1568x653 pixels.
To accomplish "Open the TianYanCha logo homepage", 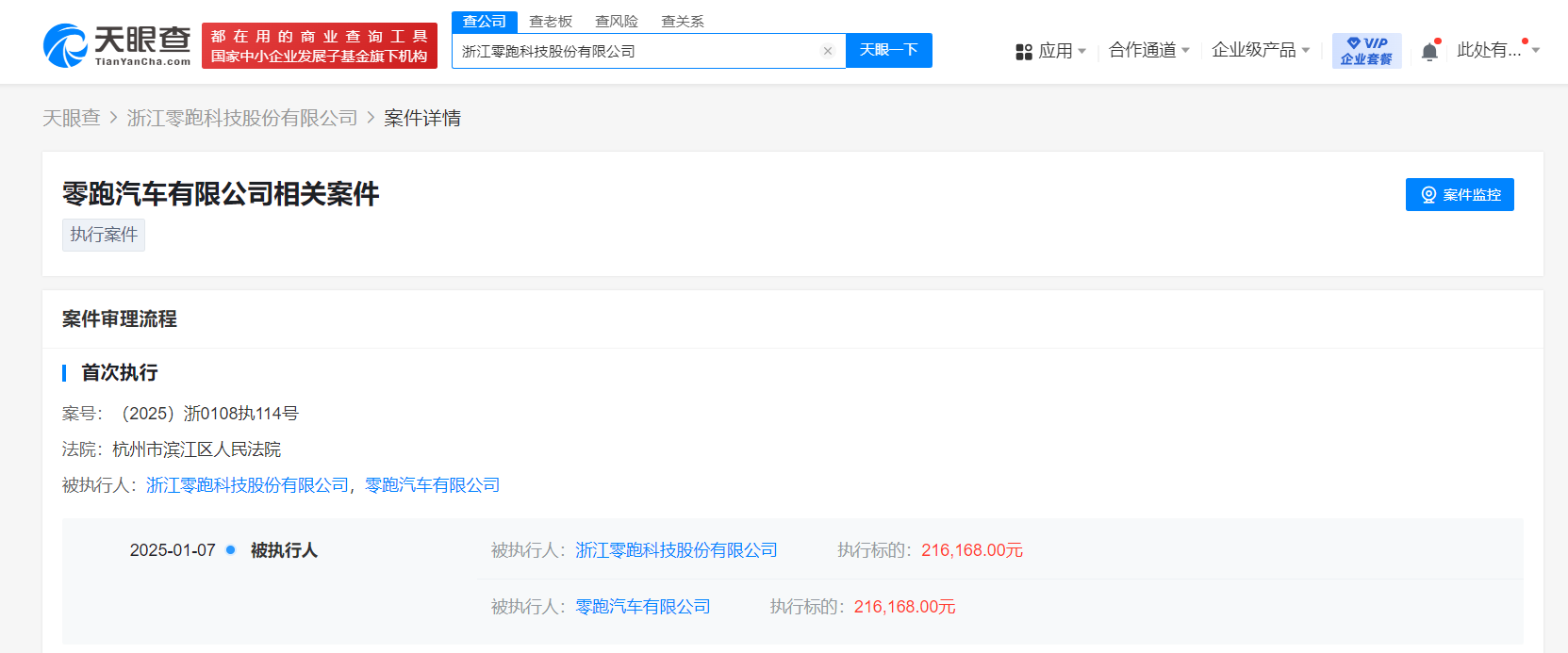I will [117, 45].
